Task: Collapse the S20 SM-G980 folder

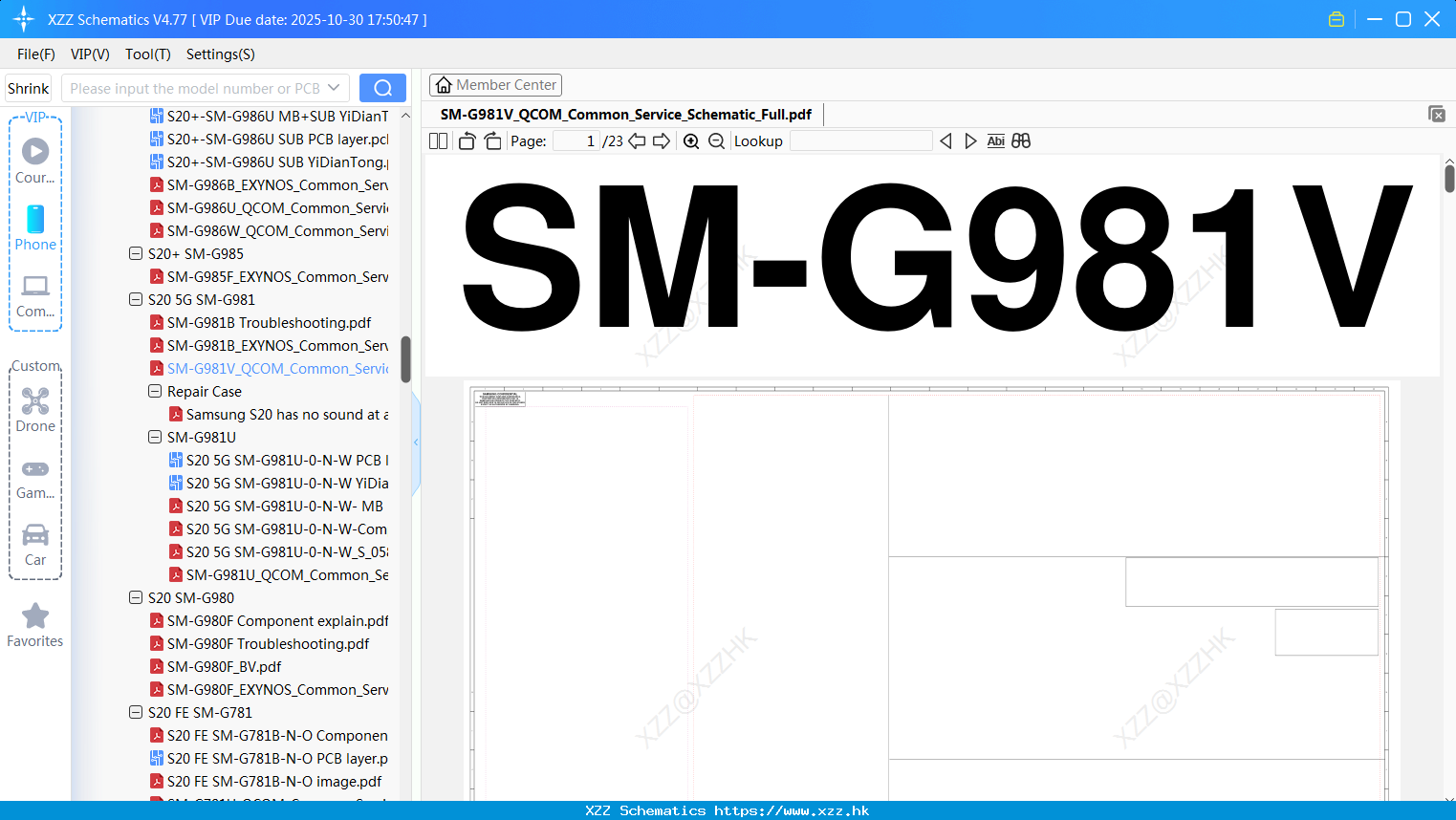Action: coord(135,597)
